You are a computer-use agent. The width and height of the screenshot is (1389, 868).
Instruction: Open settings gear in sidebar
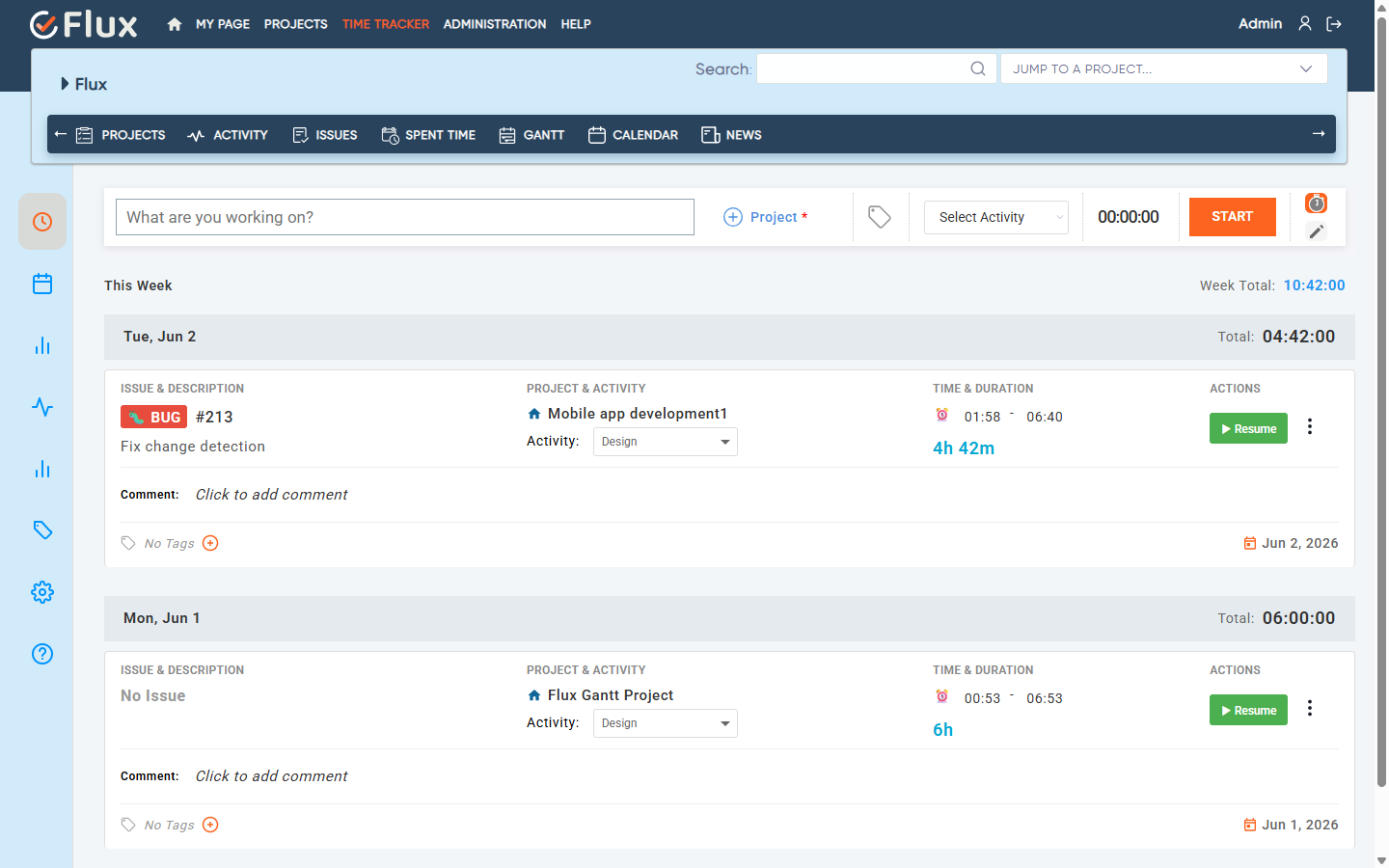42,592
